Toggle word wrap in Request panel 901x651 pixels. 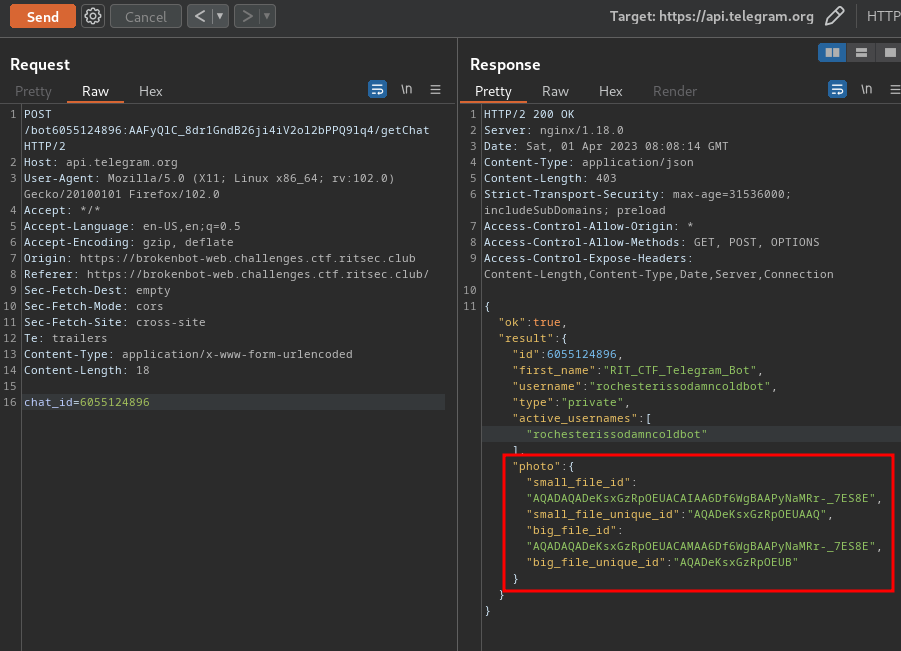click(377, 89)
